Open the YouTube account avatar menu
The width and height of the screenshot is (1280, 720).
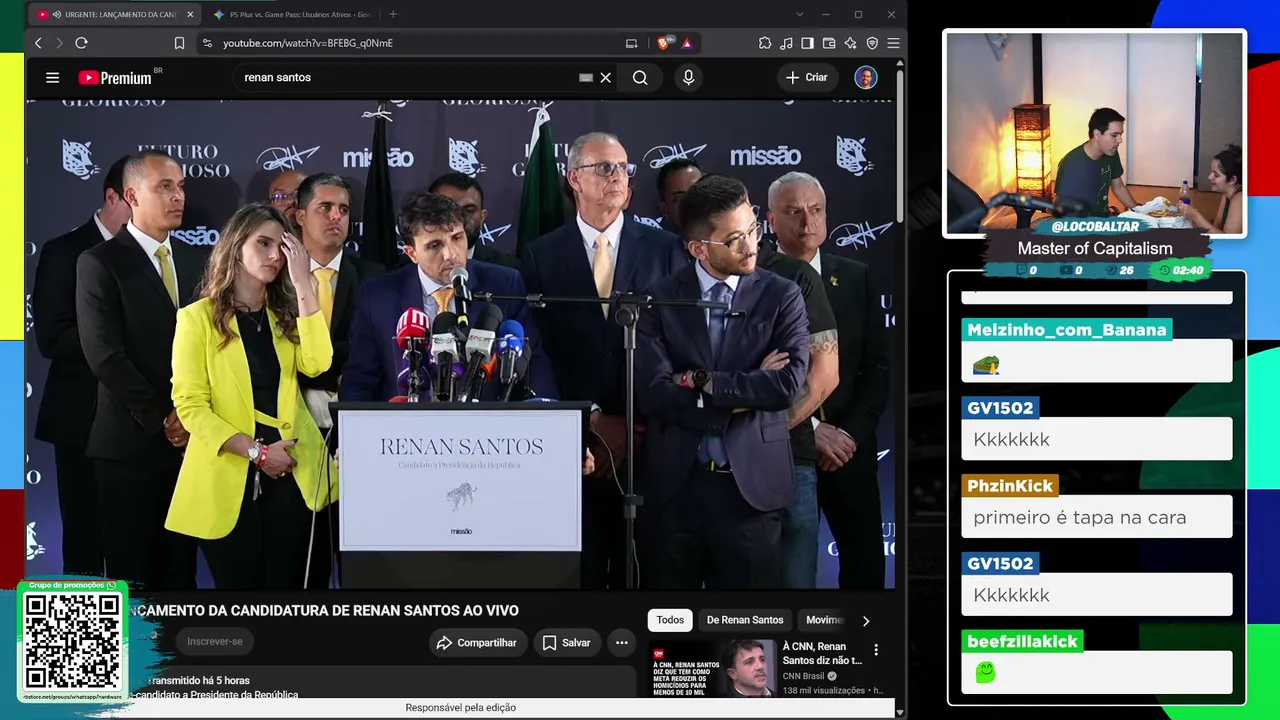(866, 77)
